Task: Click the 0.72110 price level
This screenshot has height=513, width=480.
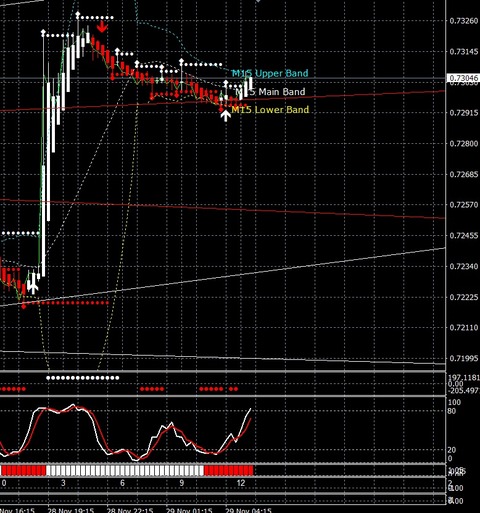Action: (464, 328)
